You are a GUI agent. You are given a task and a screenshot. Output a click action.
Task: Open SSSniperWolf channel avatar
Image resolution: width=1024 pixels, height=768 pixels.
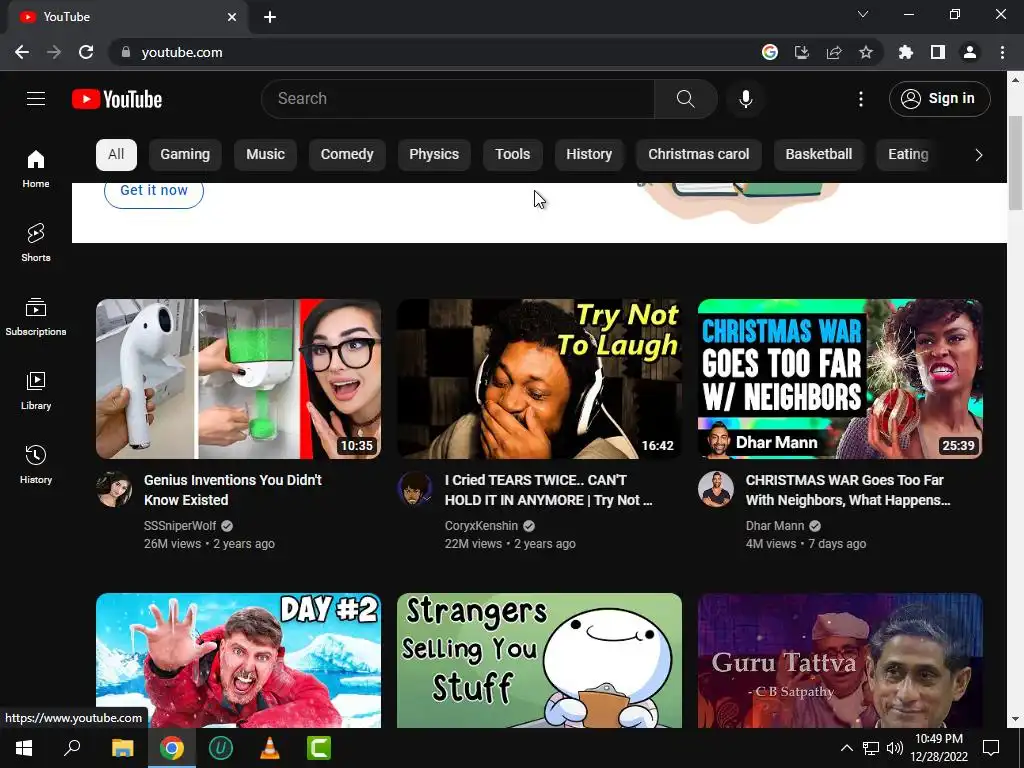click(x=114, y=488)
